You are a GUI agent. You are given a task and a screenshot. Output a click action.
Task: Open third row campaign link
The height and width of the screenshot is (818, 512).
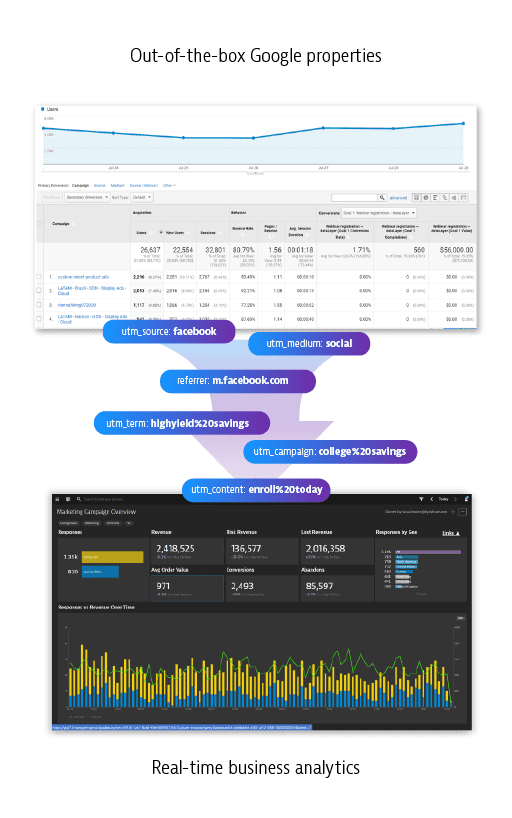tap(77, 305)
